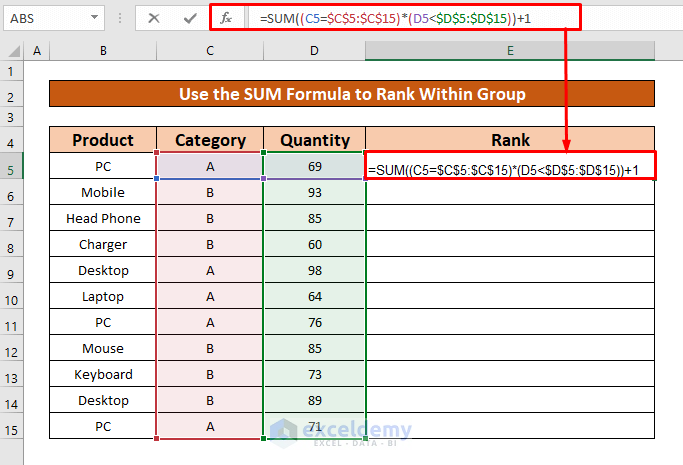Viewport: 683px width, 465px height.
Task: Select column D header
Action: (x=314, y=51)
